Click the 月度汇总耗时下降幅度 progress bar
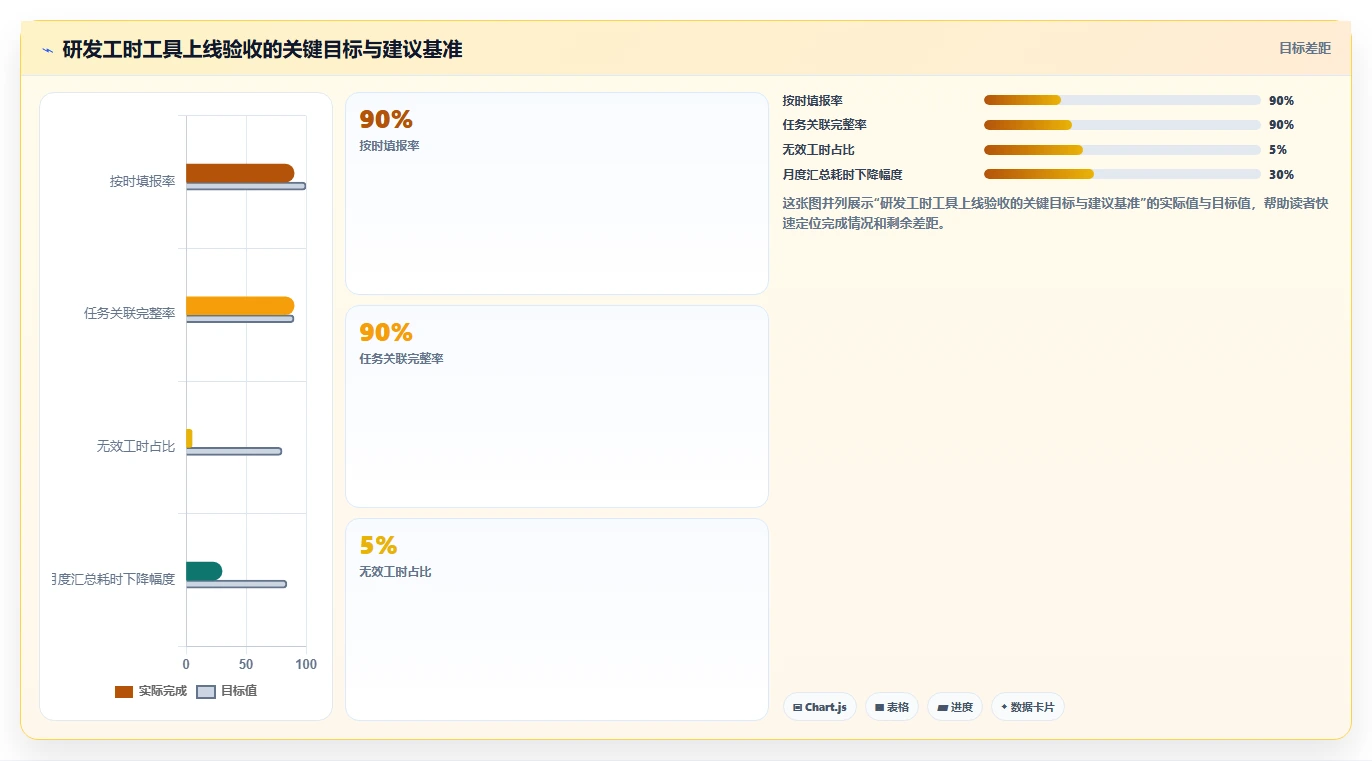This screenshot has width=1372, height=761. pos(1122,174)
